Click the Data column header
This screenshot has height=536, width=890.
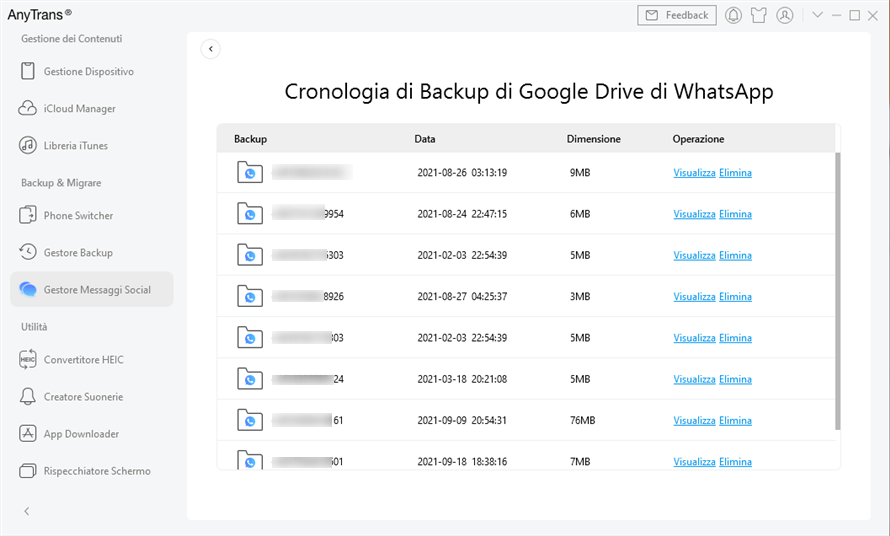[x=425, y=139]
